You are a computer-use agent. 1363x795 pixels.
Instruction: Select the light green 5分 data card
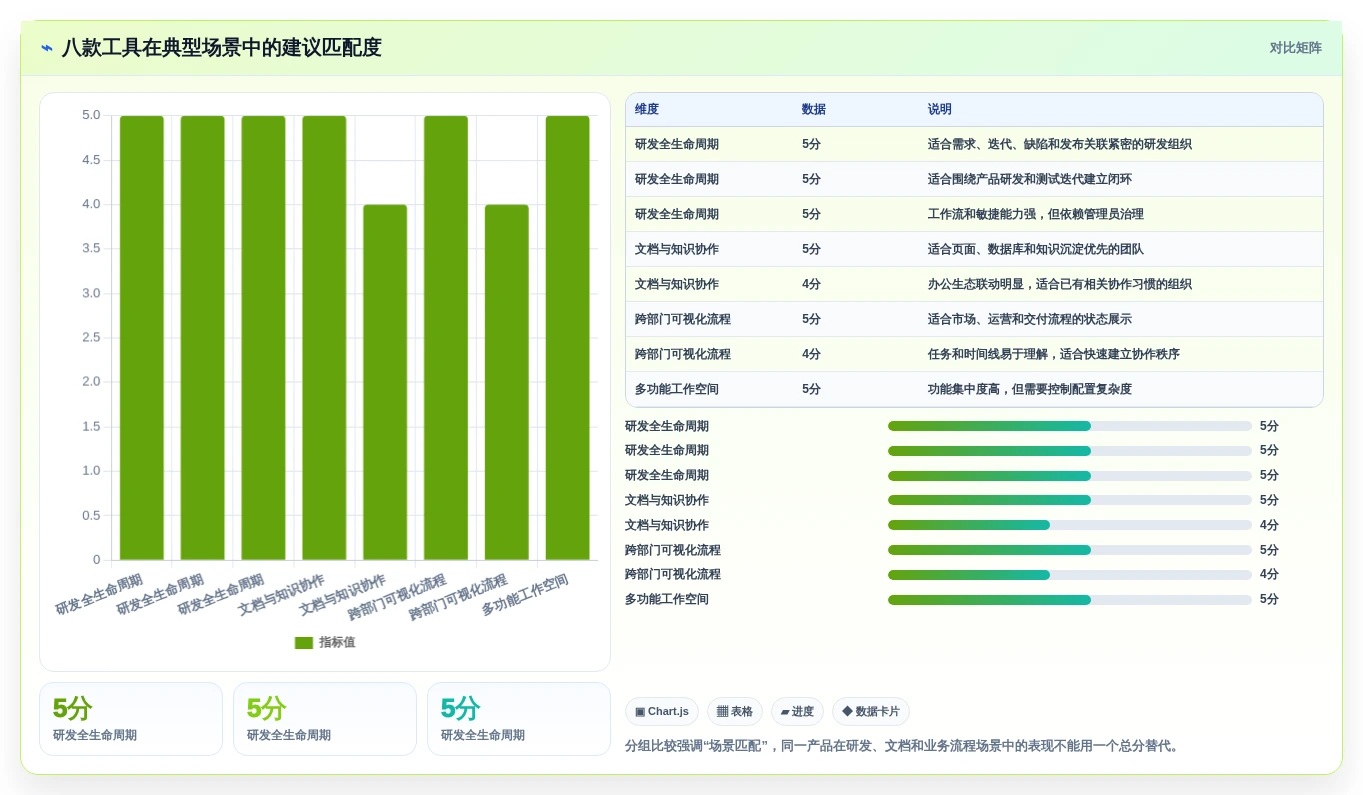point(325,719)
